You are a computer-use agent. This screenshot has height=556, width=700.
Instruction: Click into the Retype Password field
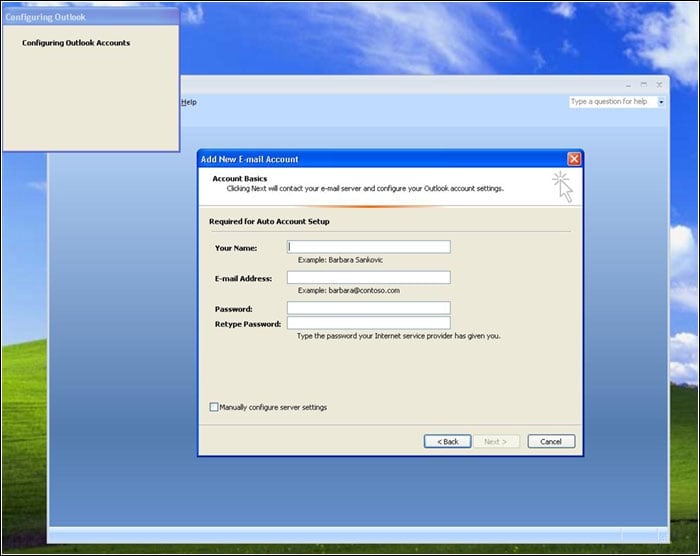pos(368,323)
